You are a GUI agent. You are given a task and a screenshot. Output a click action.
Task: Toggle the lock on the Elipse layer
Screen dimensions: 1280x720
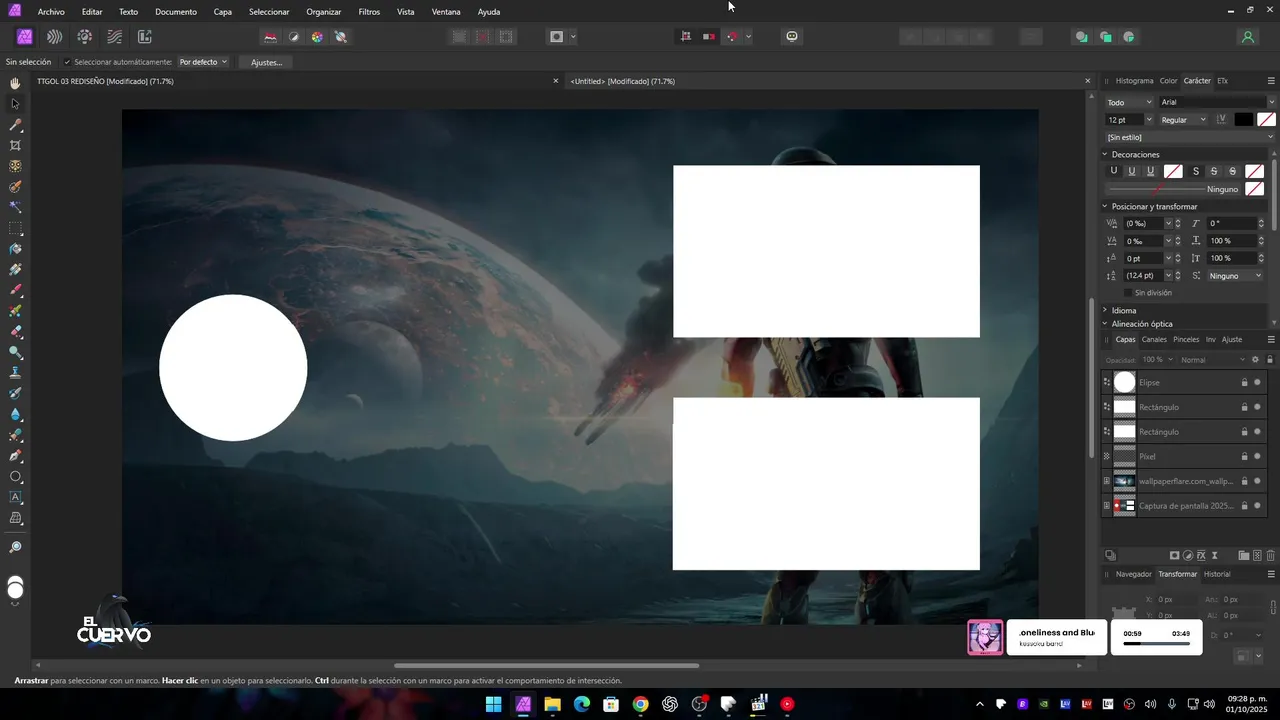click(x=1245, y=382)
